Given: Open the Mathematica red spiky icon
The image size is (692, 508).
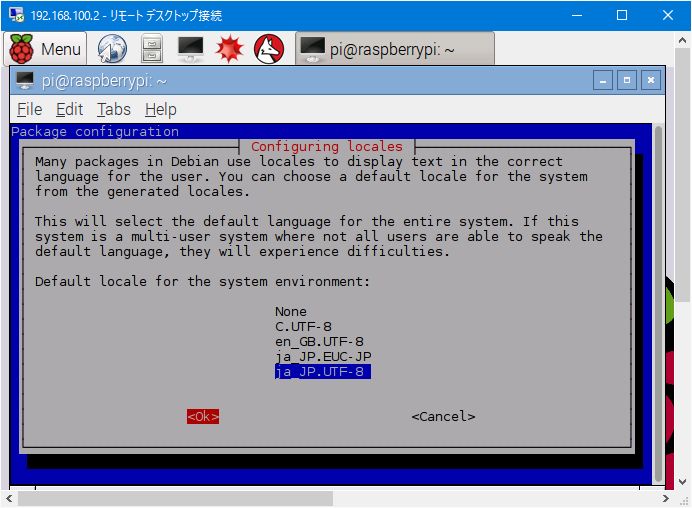Looking at the screenshot, I should 229,49.
